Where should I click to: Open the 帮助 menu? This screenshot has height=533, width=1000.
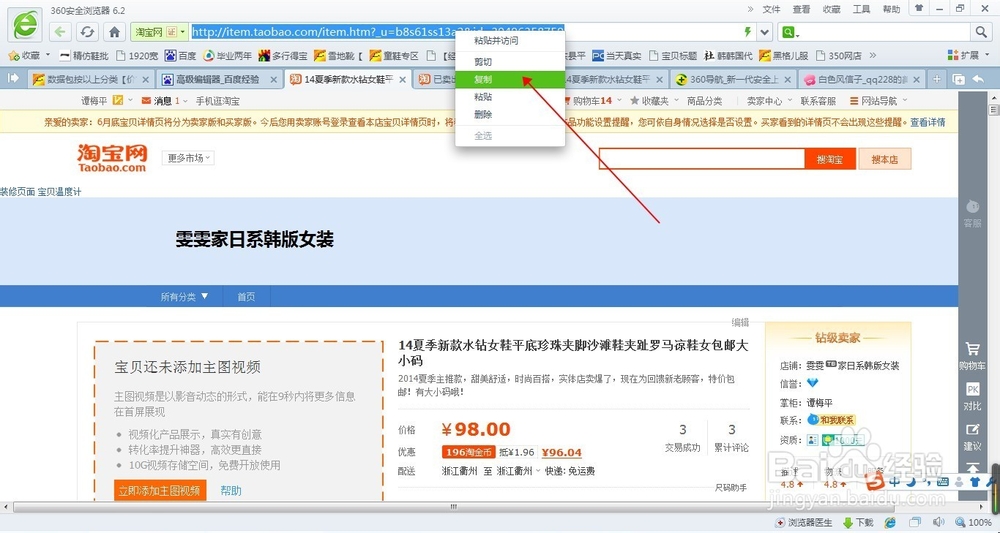pyautogui.click(x=892, y=9)
